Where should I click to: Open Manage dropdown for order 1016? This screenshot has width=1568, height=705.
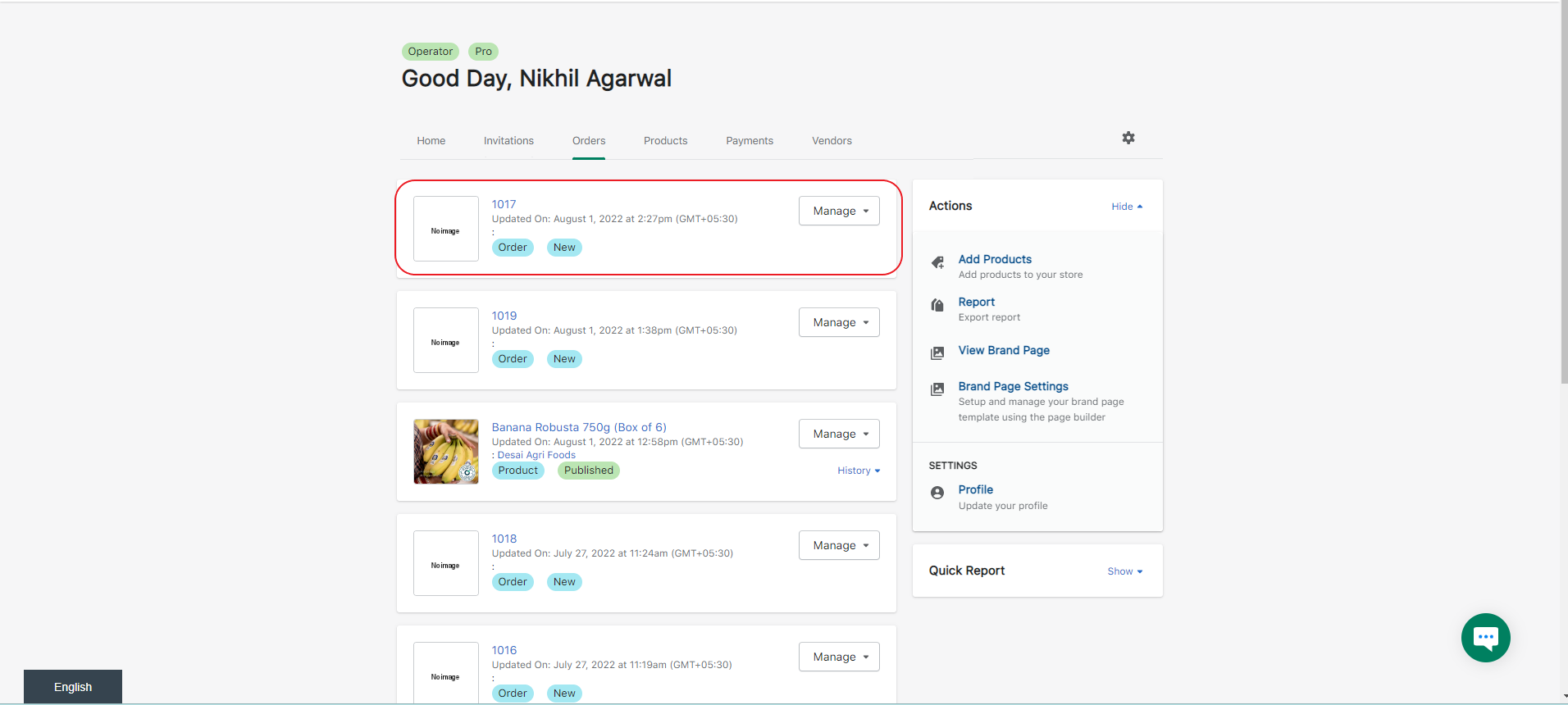click(x=839, y=657)
